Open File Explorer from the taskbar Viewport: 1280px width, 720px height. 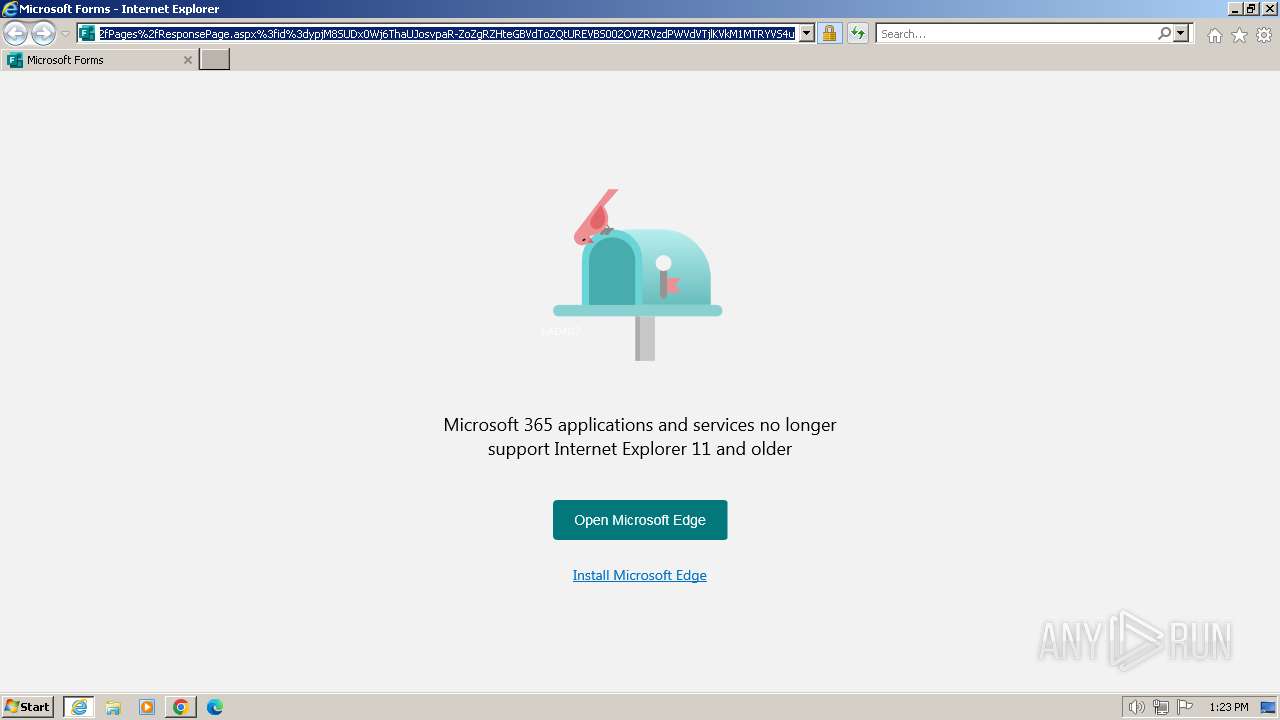pos(113,707)
